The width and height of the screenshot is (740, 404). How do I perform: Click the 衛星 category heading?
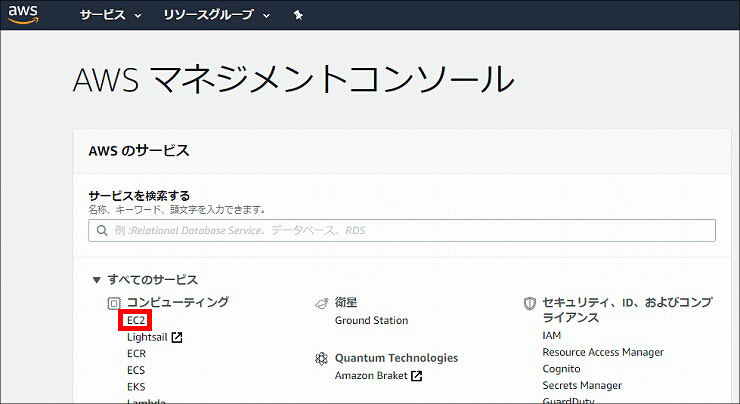(346, 302)
